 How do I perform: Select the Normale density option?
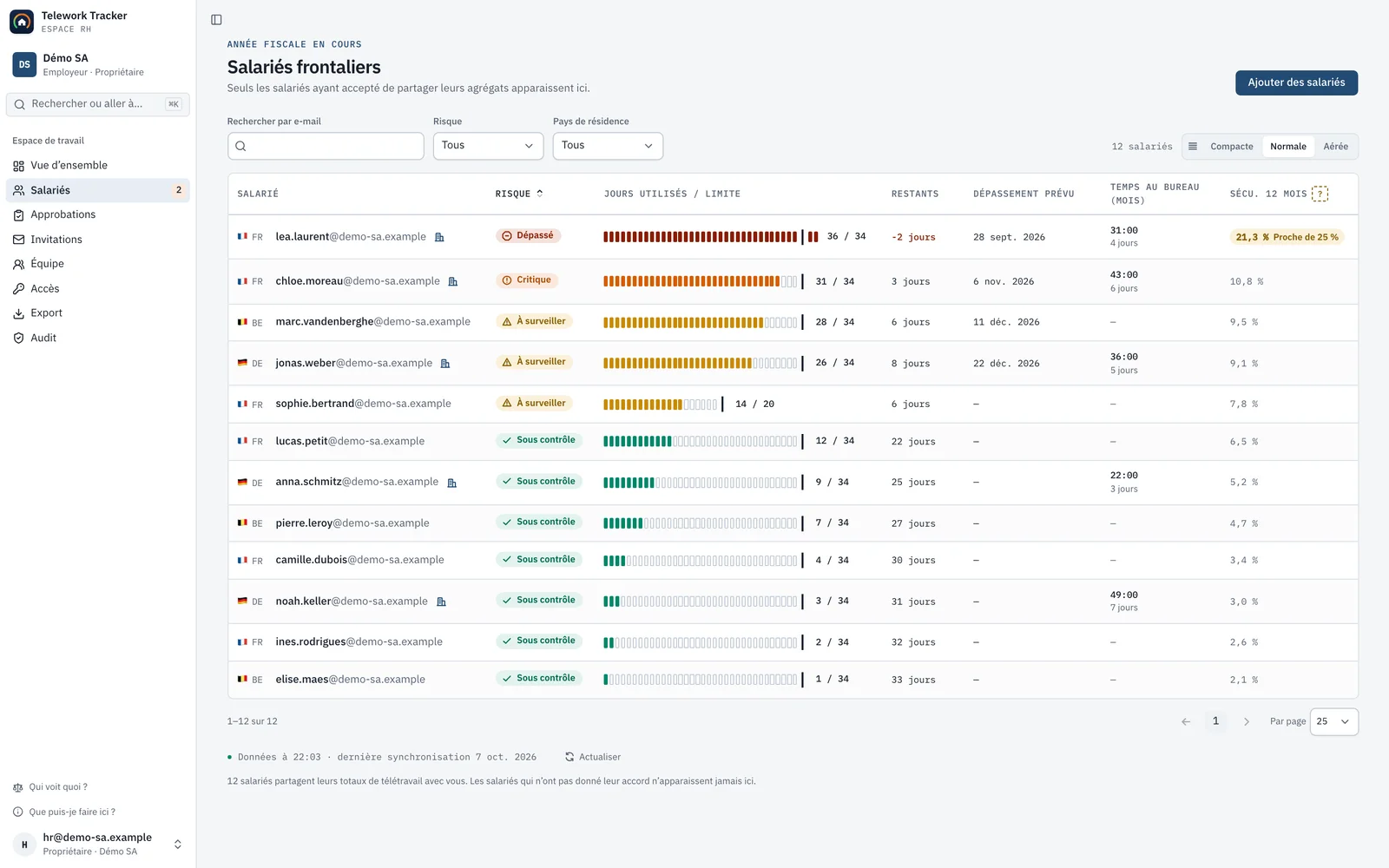pyautogui.click(x=1287, y=147)
